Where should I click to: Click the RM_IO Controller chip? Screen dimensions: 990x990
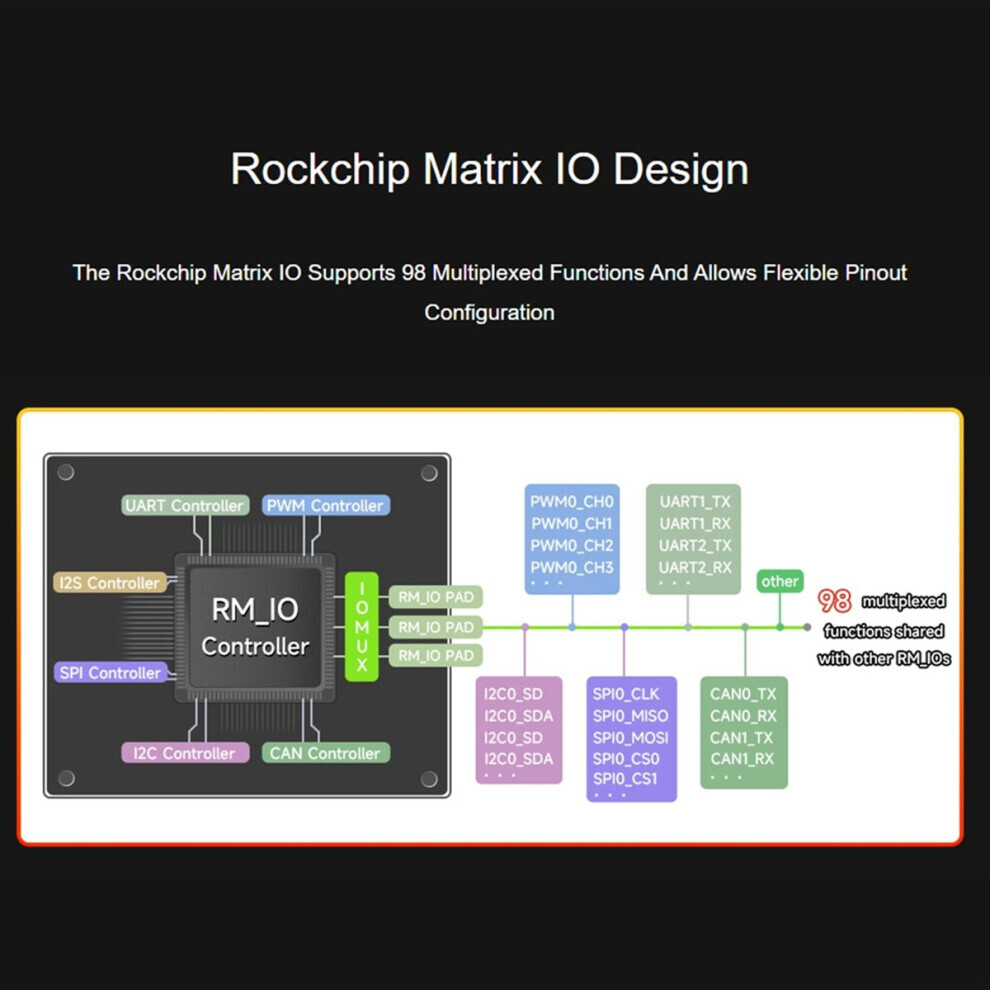pos(255,628)
